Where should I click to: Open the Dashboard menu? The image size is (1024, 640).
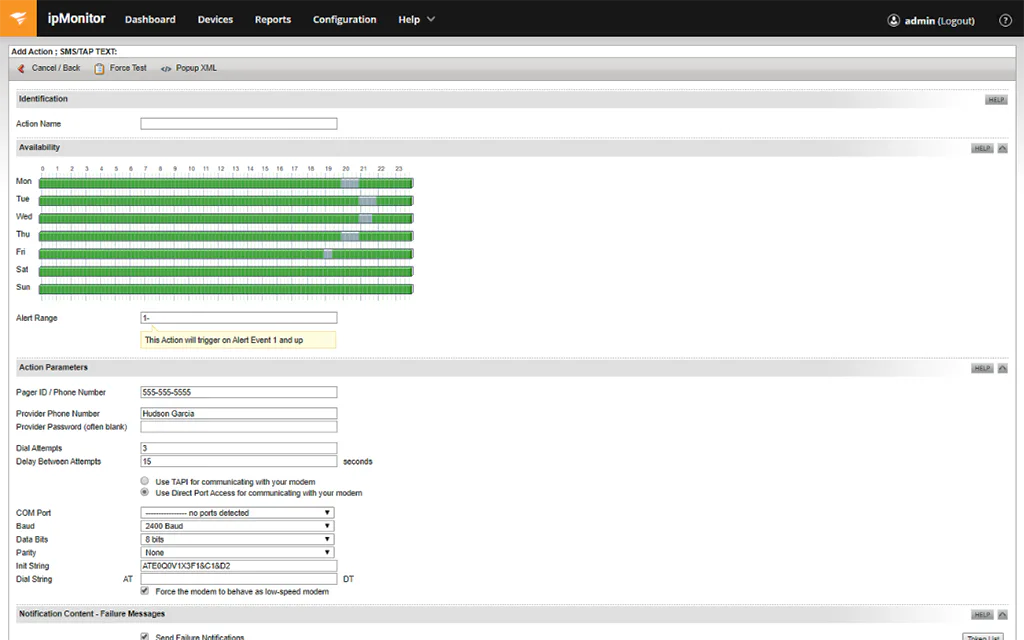click(150, 20)
